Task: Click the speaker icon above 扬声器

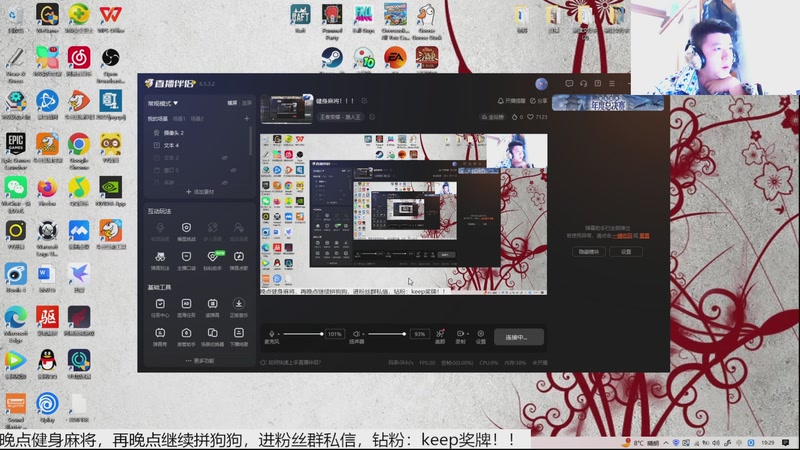Action: point(356,334)
